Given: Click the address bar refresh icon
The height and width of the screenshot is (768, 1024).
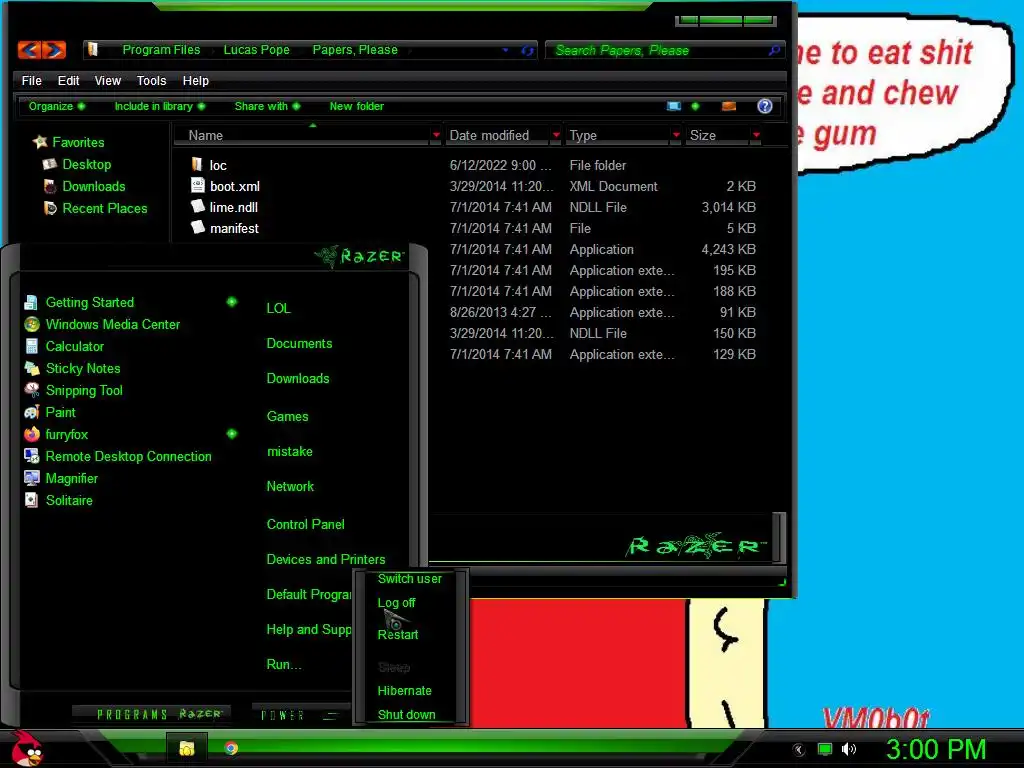Looking at the screenshot, I should point(527,50).
